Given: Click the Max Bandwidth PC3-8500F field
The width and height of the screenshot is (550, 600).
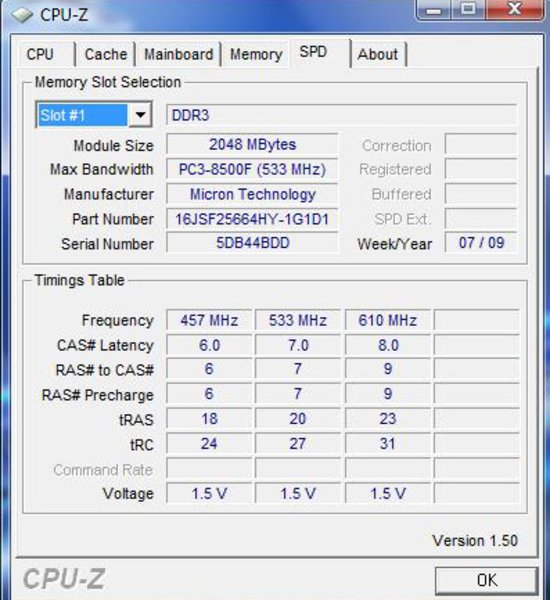Looking at the screenshot, I should pyautogui.click(x=252, y=169).
